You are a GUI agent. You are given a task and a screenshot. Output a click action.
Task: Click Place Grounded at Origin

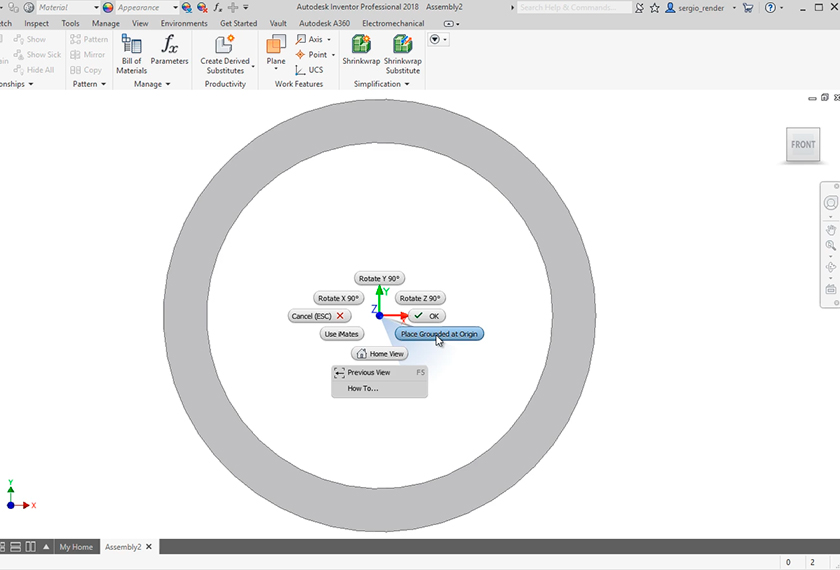439,333
